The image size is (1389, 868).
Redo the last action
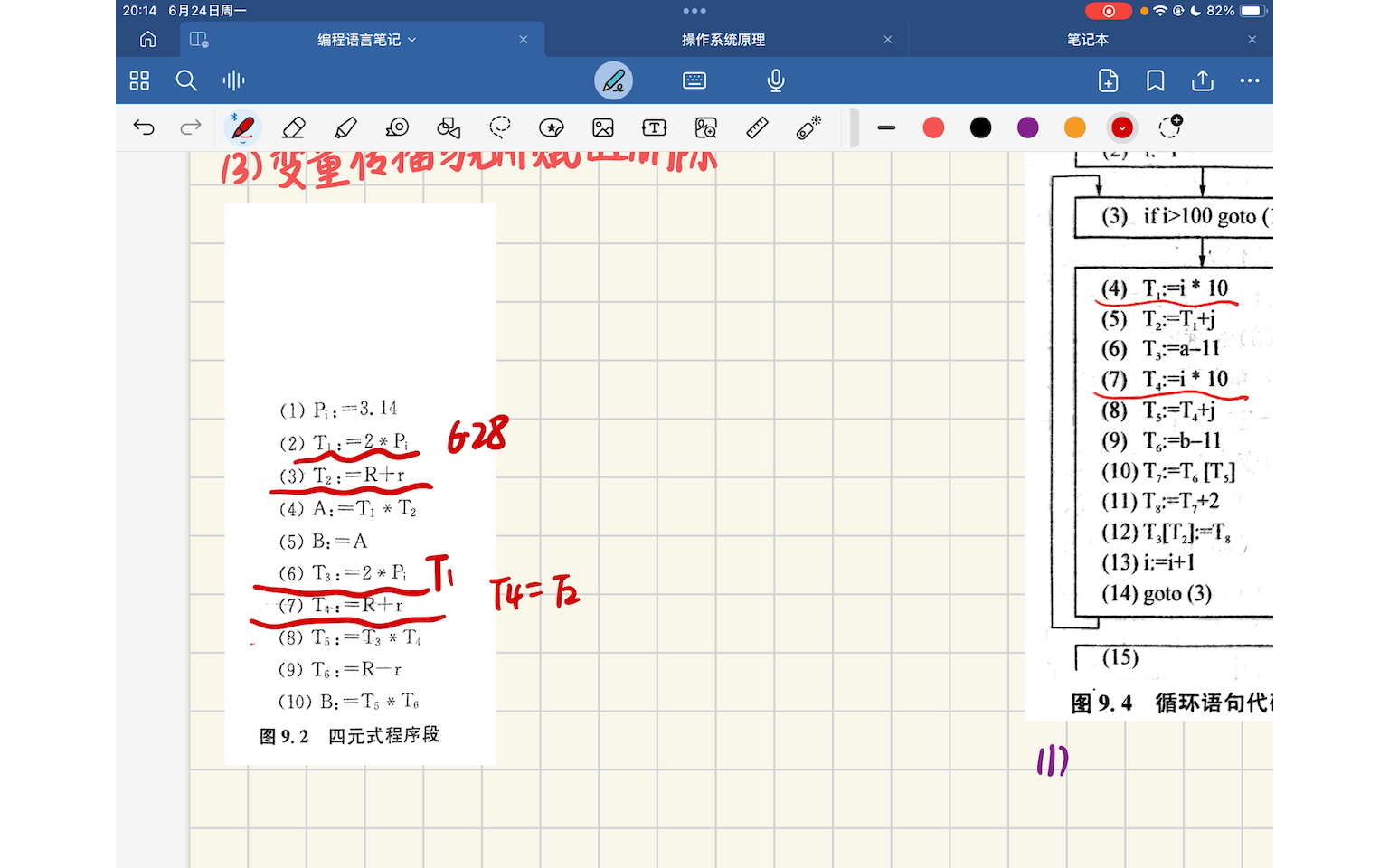191,127
